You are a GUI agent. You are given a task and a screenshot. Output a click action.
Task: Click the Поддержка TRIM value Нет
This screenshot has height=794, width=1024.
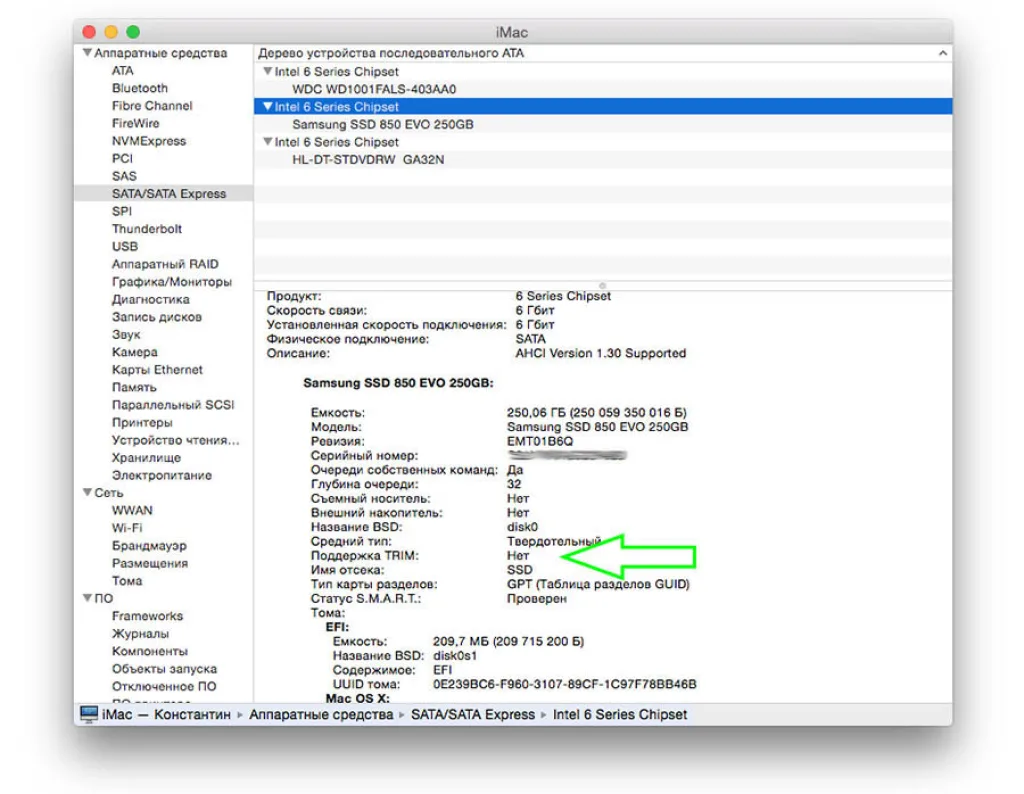(x=518, y=556)
